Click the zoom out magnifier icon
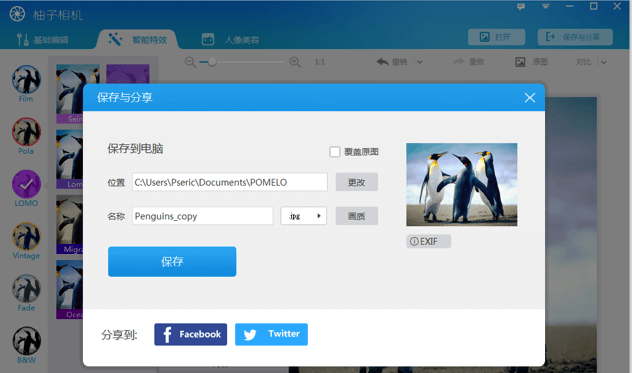 pos(190,62)
